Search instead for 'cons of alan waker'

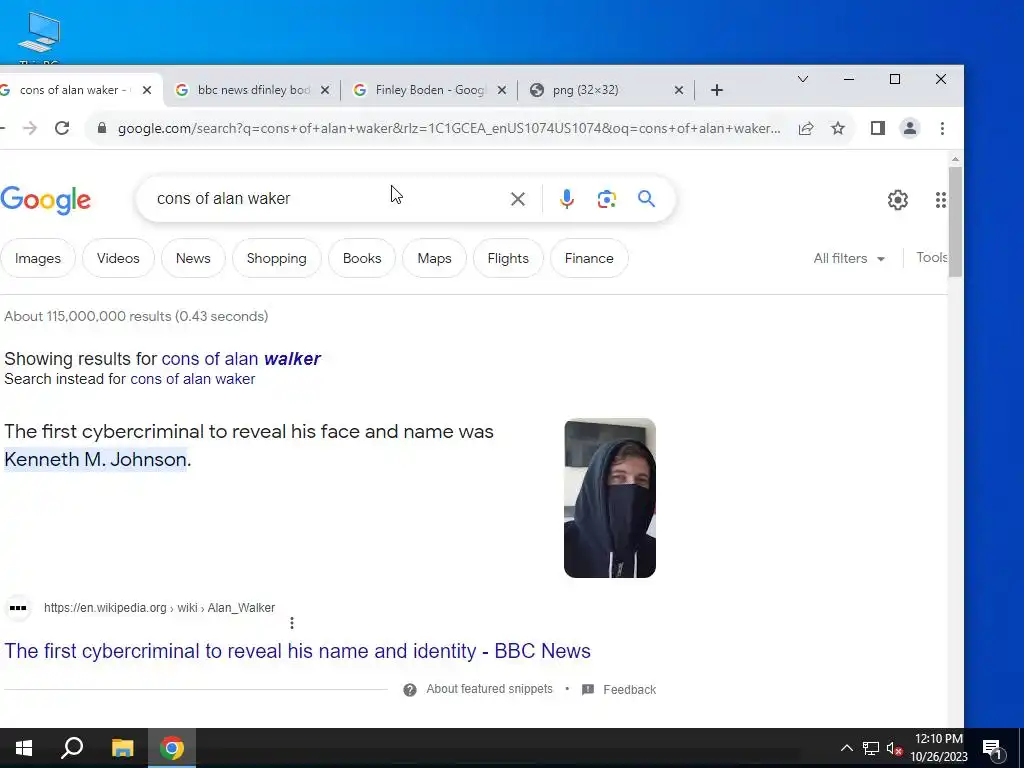coord(193,379)
